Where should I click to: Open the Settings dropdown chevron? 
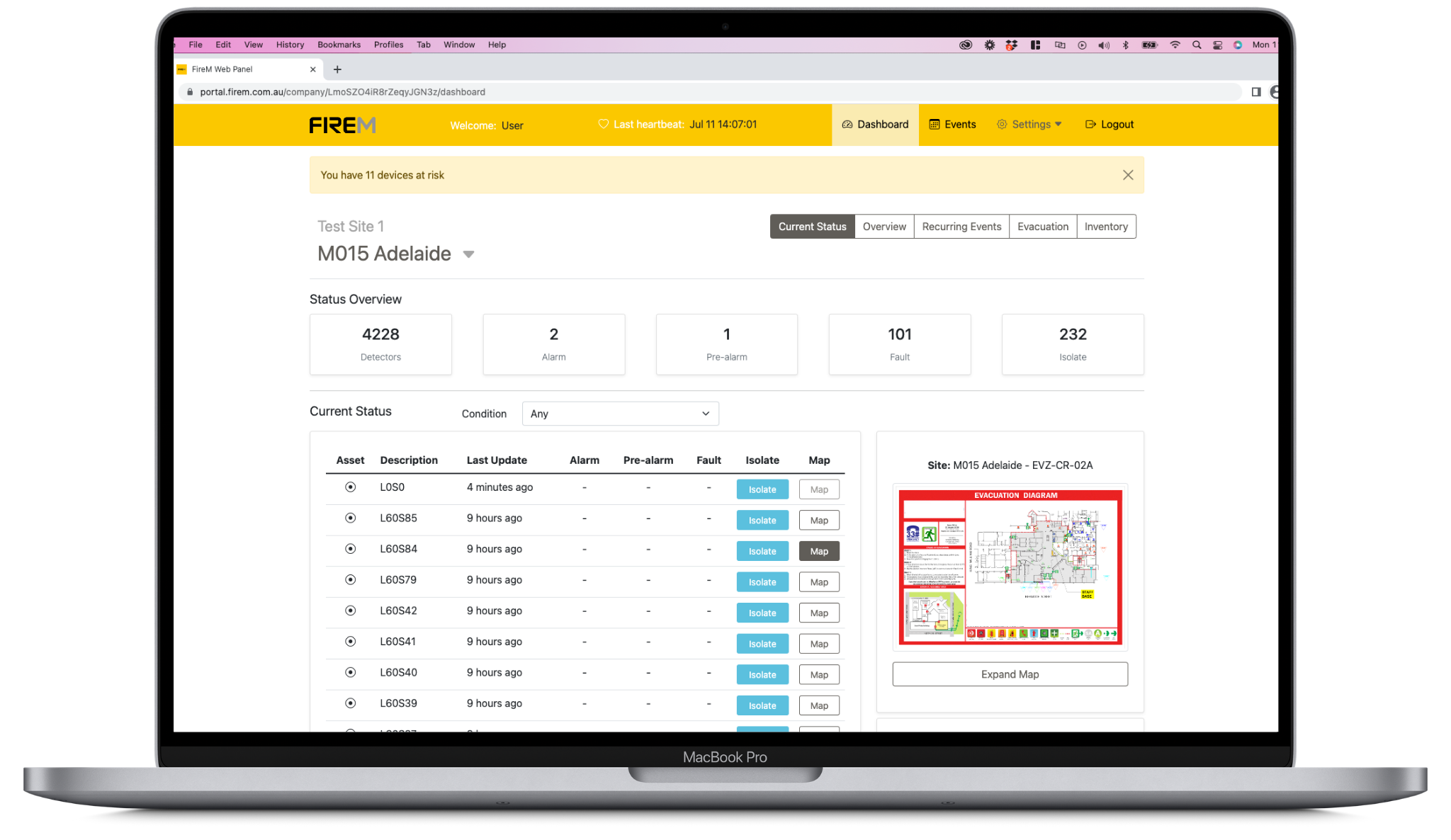click(x=1058, y=124)
